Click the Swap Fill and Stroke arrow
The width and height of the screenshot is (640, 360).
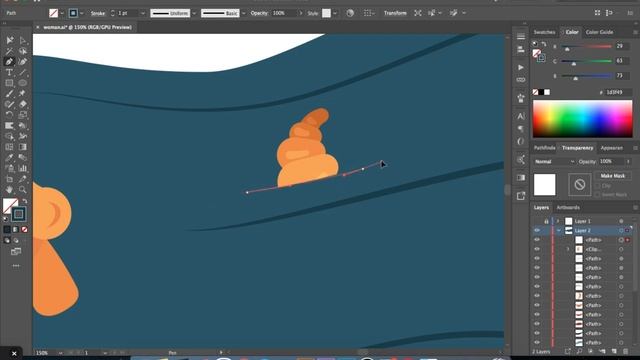click(x=25, y=201)
